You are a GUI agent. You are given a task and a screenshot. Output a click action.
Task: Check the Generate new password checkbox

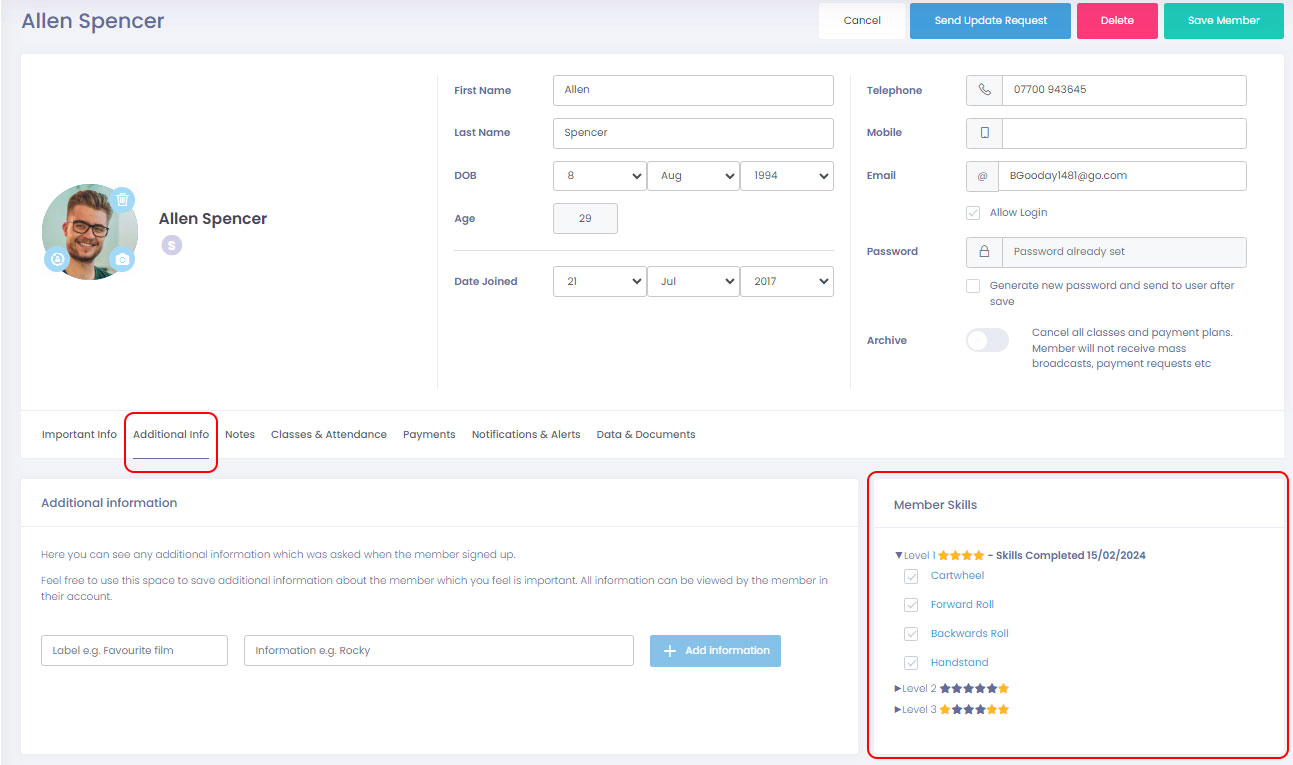point(973,286)
